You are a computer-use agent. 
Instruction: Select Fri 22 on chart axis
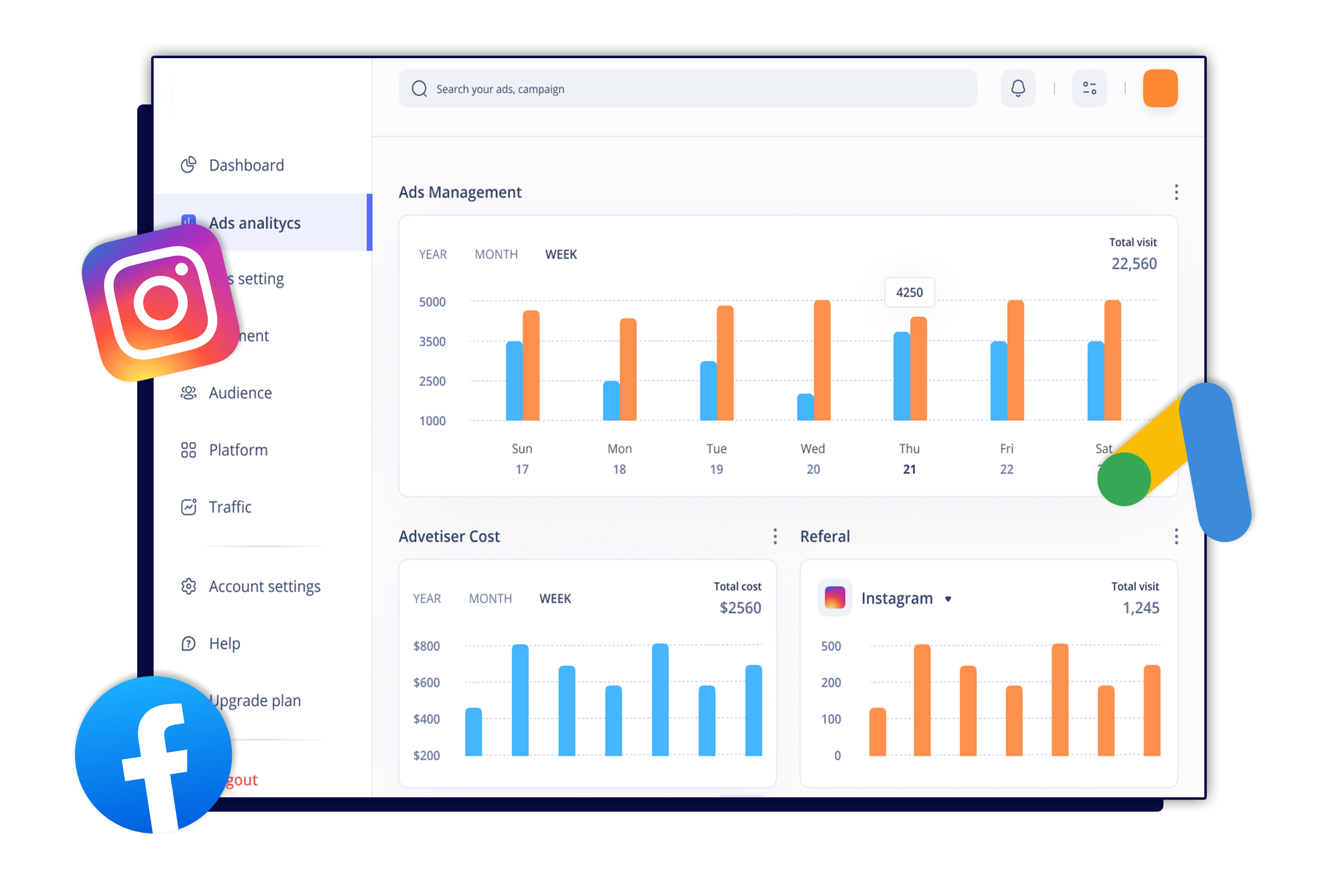[x=1006, y=459]
